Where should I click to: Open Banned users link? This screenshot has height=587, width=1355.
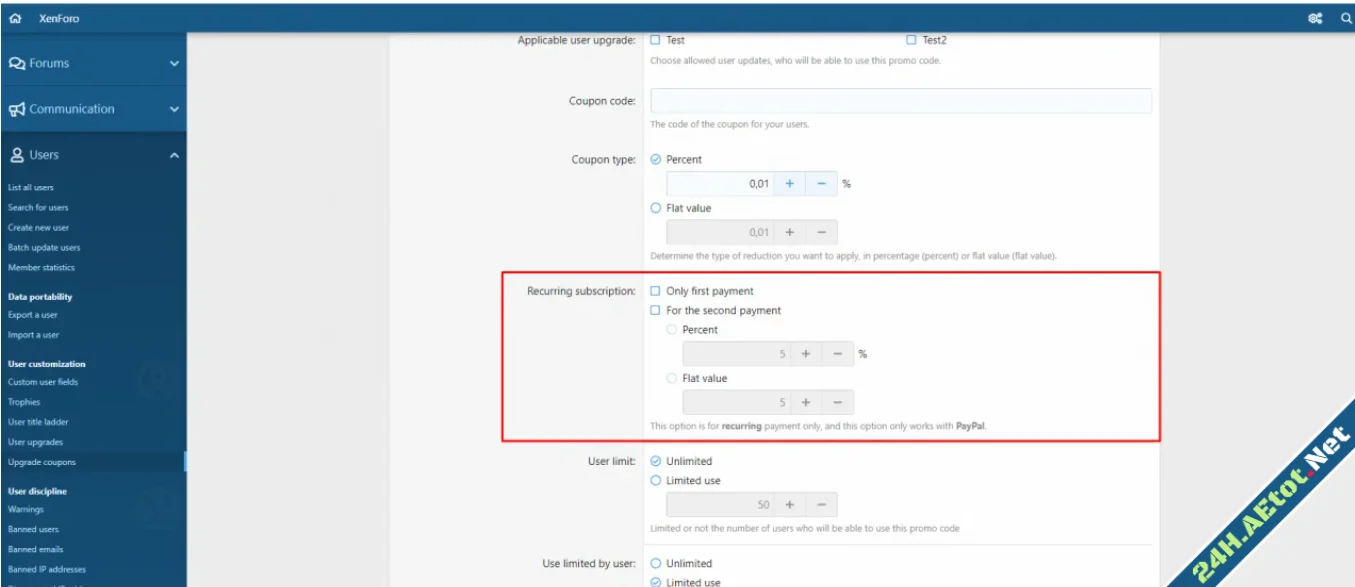(33, 529)
